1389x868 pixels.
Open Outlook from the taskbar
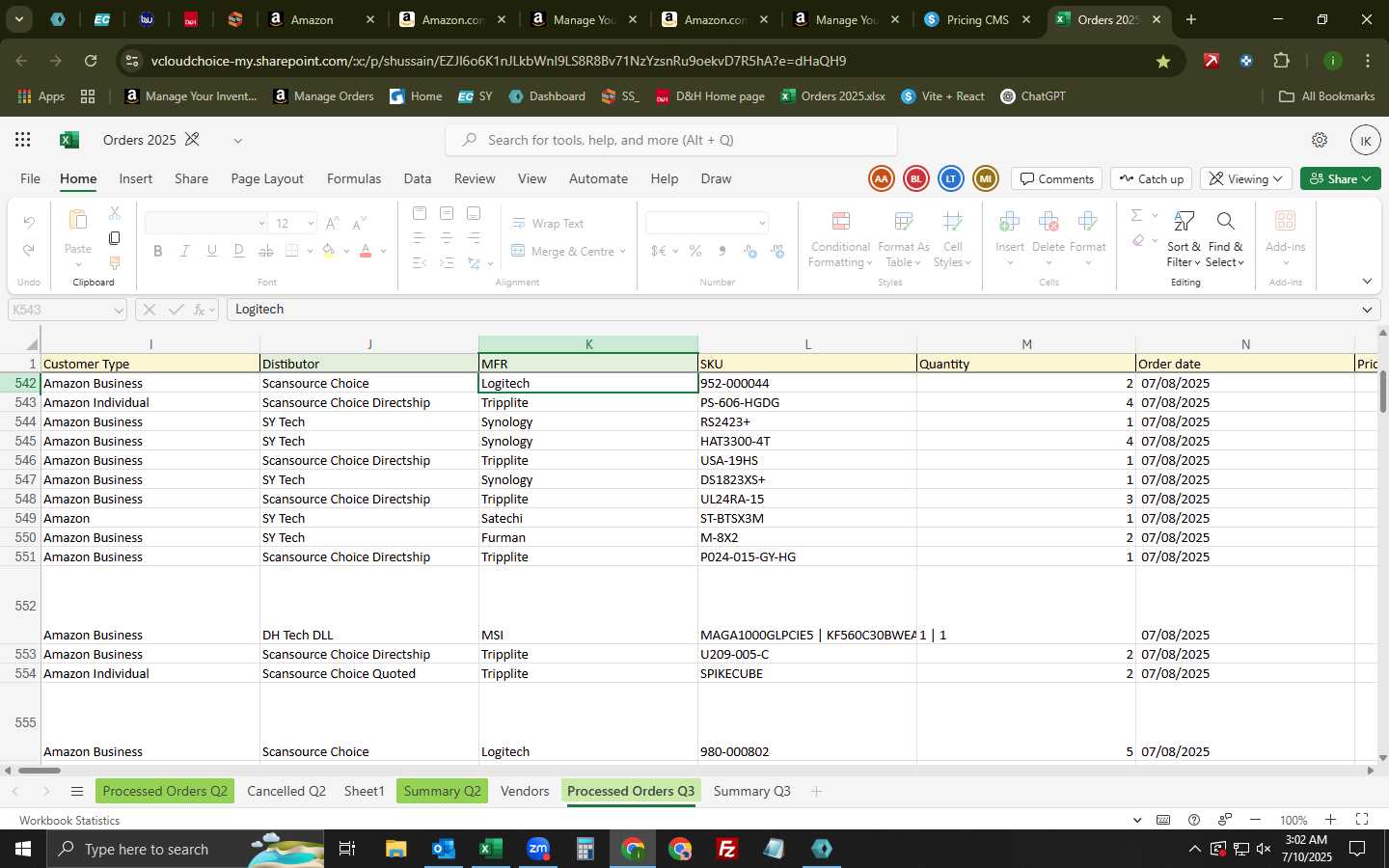click(x=444, y=849)
